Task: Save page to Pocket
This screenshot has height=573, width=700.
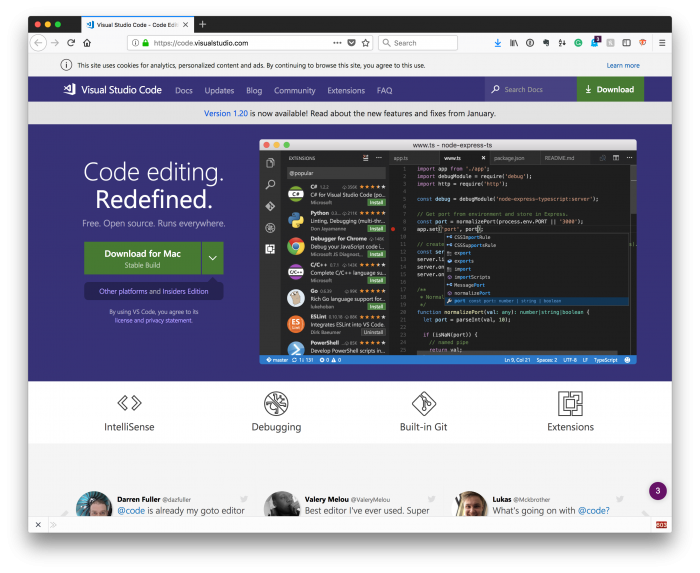Action: tap(352, 43)
